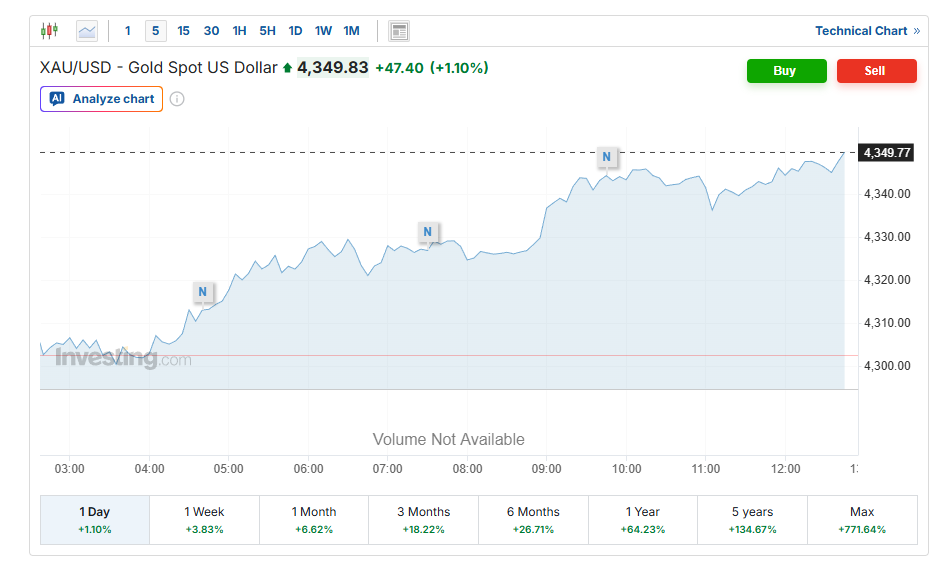Set the 1-minute interval
942x578 pixels.
[127, 31]
